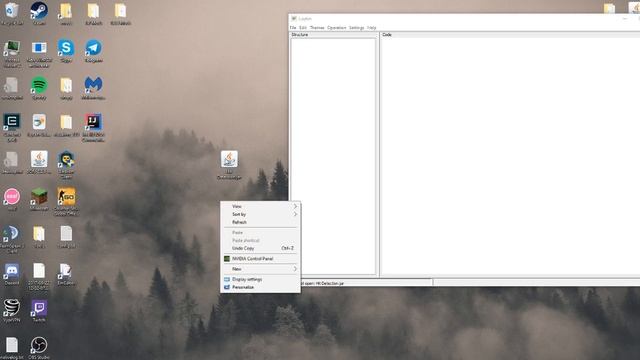Open the pink osu! desktop shortcut
The image size is (640, 360).
11,197
